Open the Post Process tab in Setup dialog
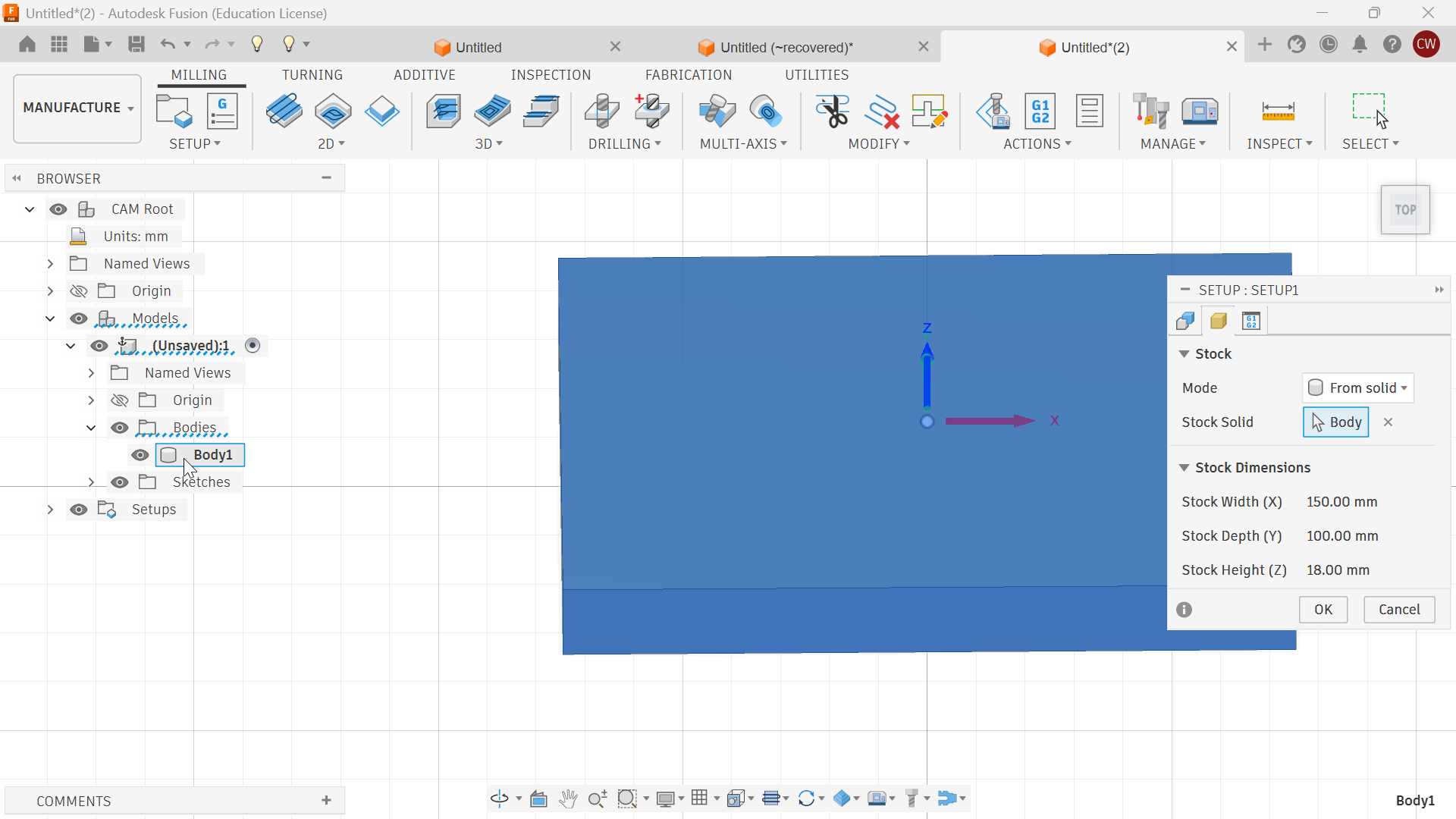The width and height of the screenshot is (1456, 819). [1253, 321]
